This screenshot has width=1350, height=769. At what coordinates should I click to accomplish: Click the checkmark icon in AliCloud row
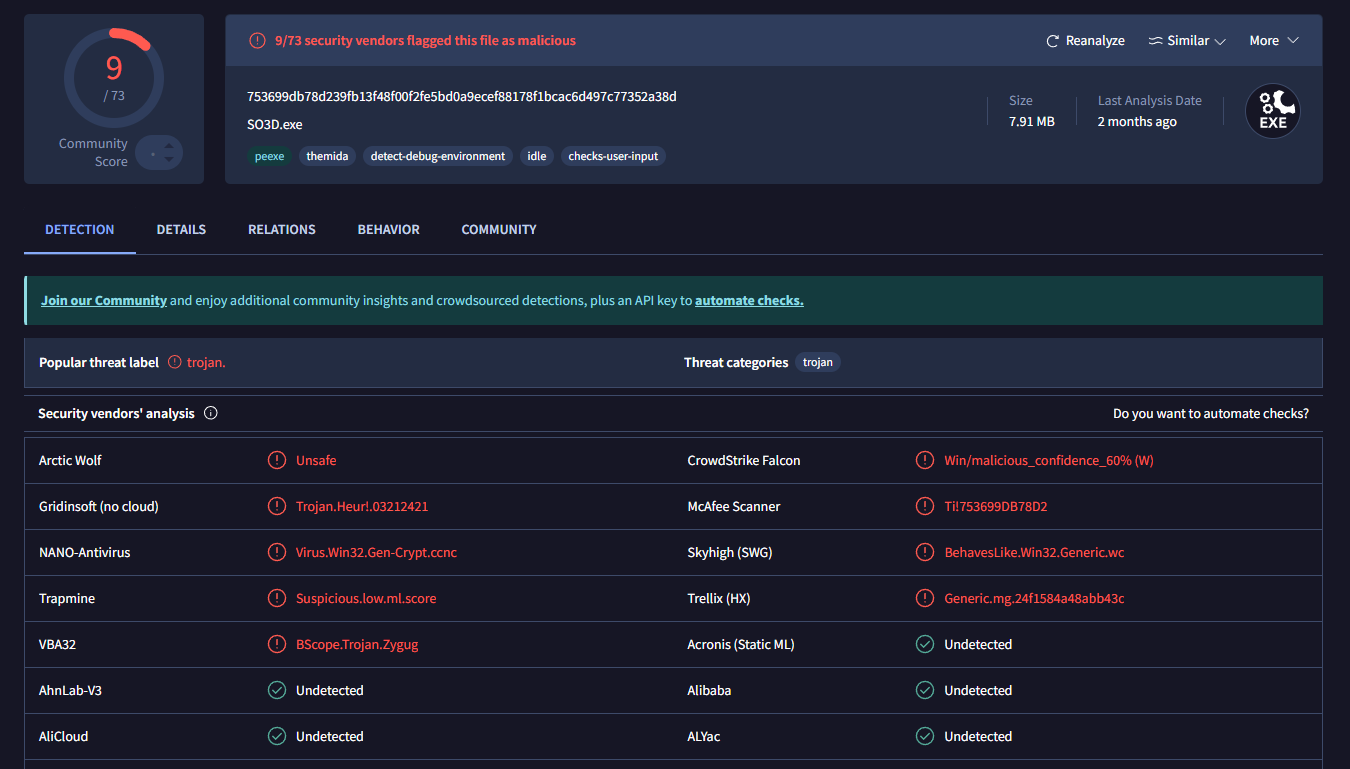tap(277, 736)
